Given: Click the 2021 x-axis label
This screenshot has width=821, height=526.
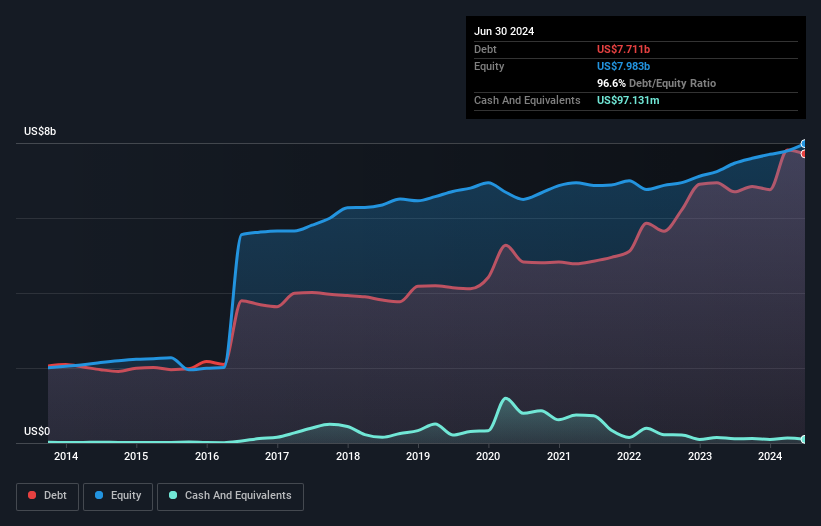Looking at the screenshot, I should 559,456.
